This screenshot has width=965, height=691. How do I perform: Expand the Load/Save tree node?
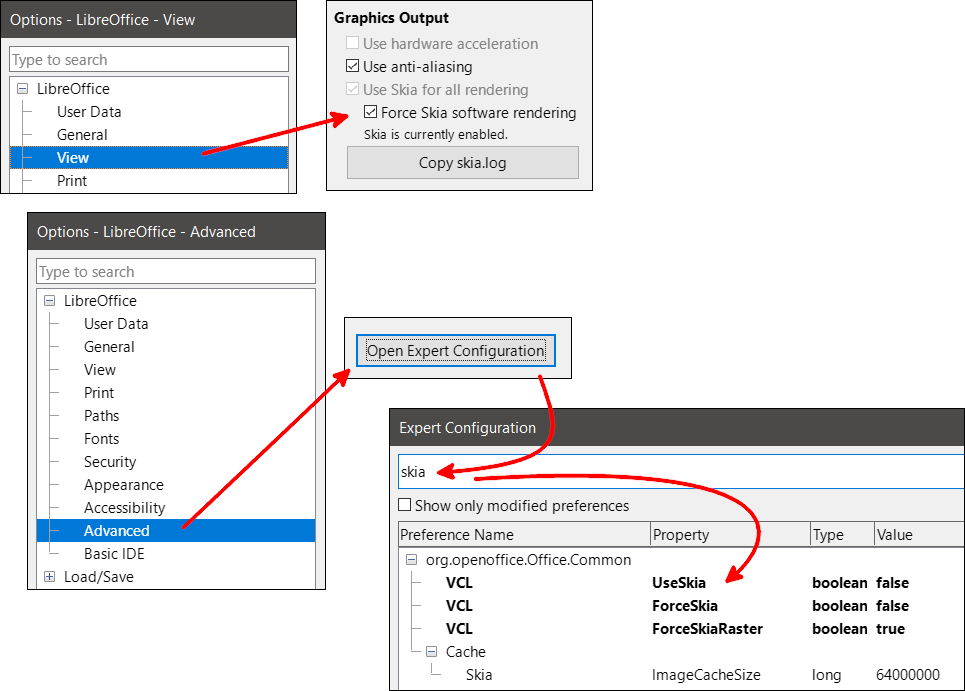[50, 577]
